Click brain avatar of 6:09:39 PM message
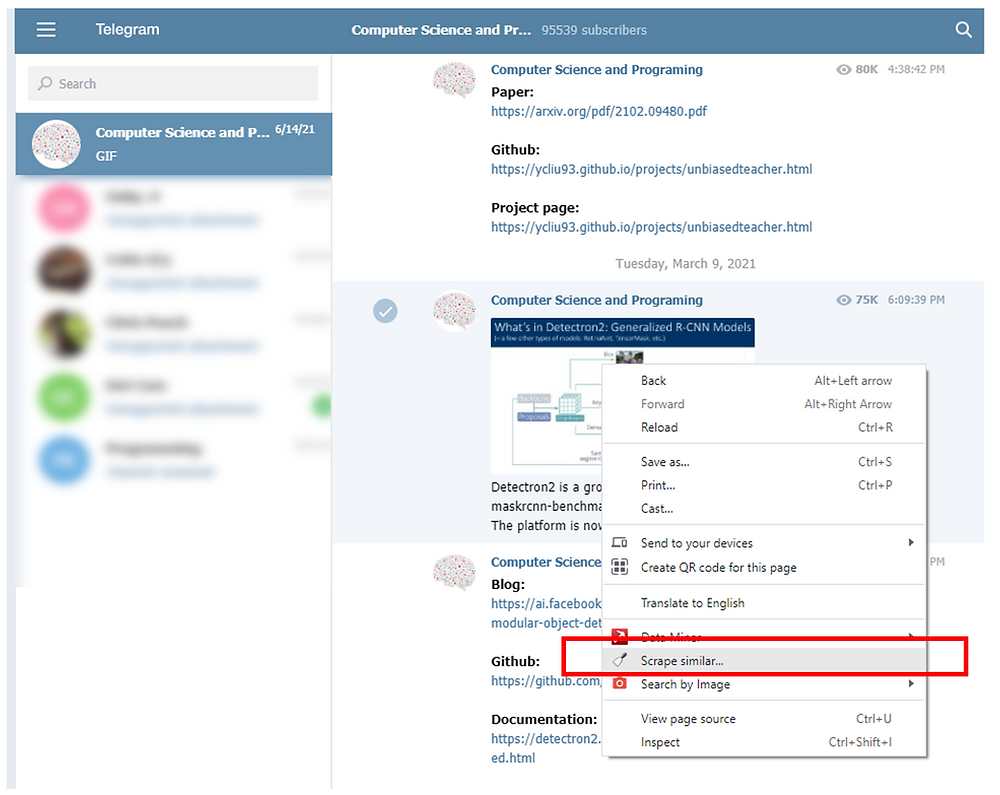Image resolution: width=1000 pixels, height=795 pixels. [454, 311]
